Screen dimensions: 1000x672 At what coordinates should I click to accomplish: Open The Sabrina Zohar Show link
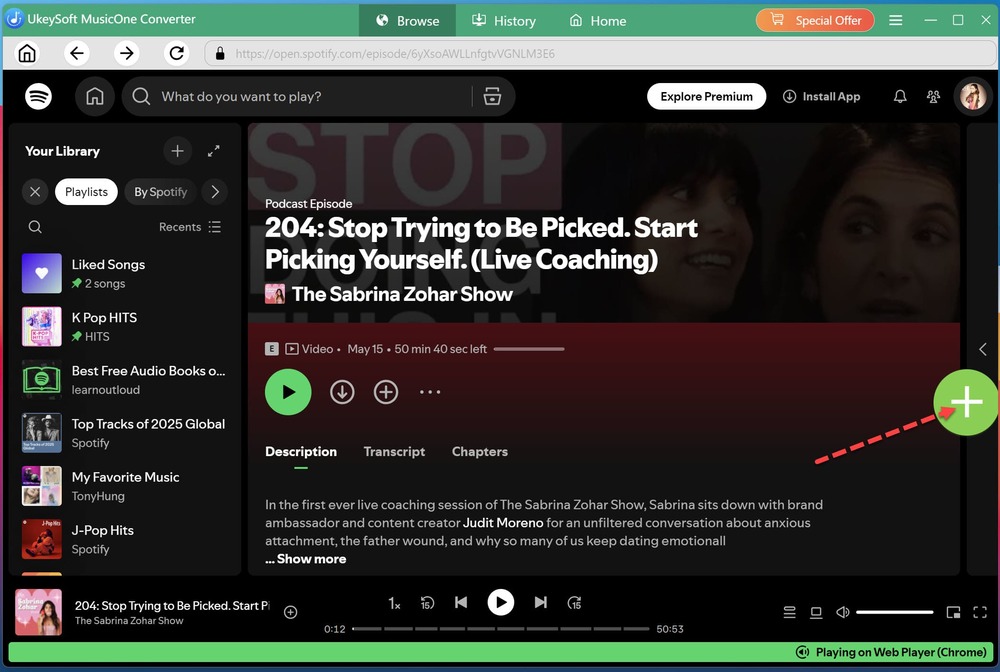402,294
